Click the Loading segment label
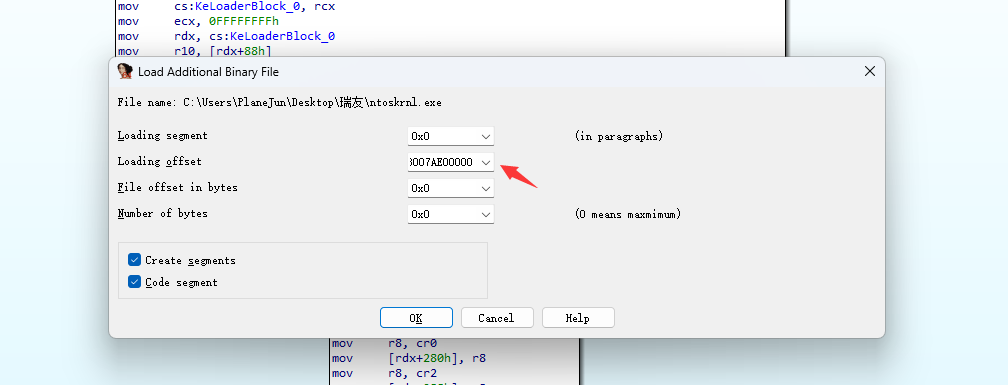This screenshot has height=385, width=1008. [163, 136]
